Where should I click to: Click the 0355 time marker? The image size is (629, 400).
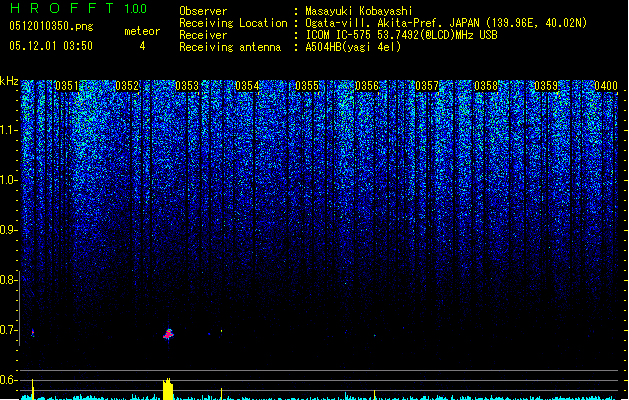click(307, 86)
